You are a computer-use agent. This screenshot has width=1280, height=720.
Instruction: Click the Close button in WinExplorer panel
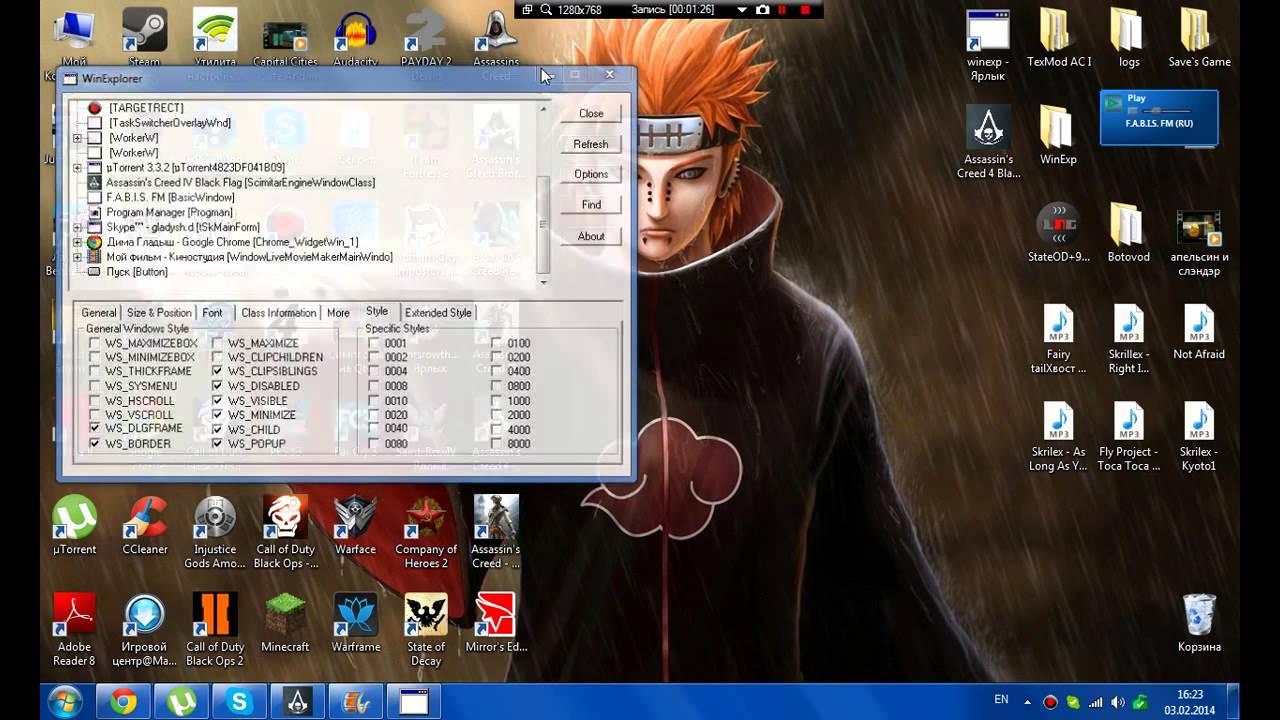click(x=591, y=113)
